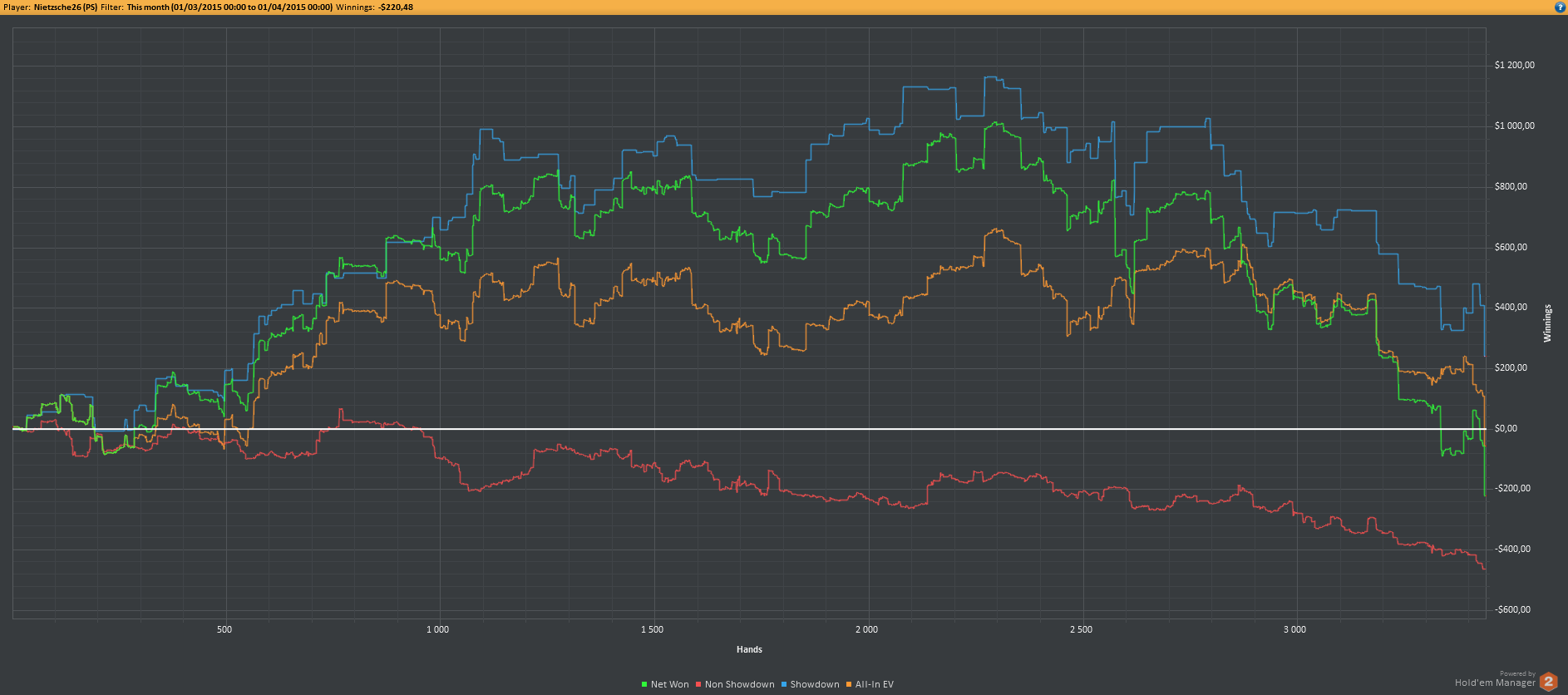The image size is (1568, 695).
Task: Click the green Net Won legend swatch
Action: (644, 684)
